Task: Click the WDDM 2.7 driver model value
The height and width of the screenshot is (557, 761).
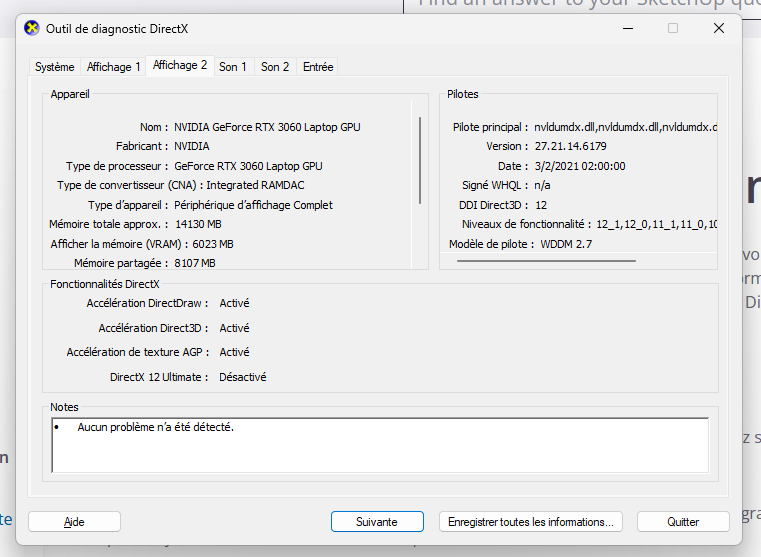Action: (x=566, y=244)
